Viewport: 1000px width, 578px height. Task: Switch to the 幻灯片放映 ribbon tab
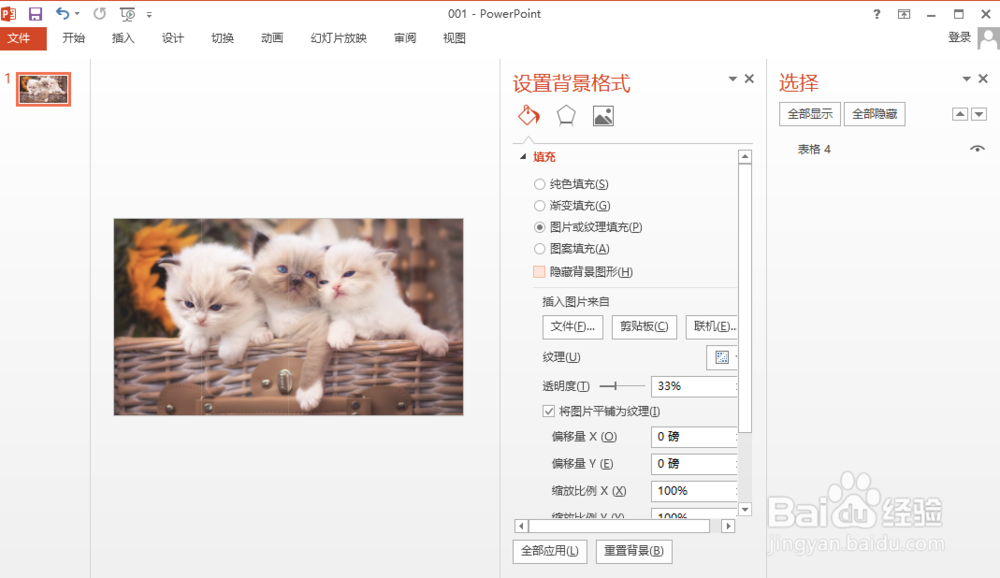[339, 38]
